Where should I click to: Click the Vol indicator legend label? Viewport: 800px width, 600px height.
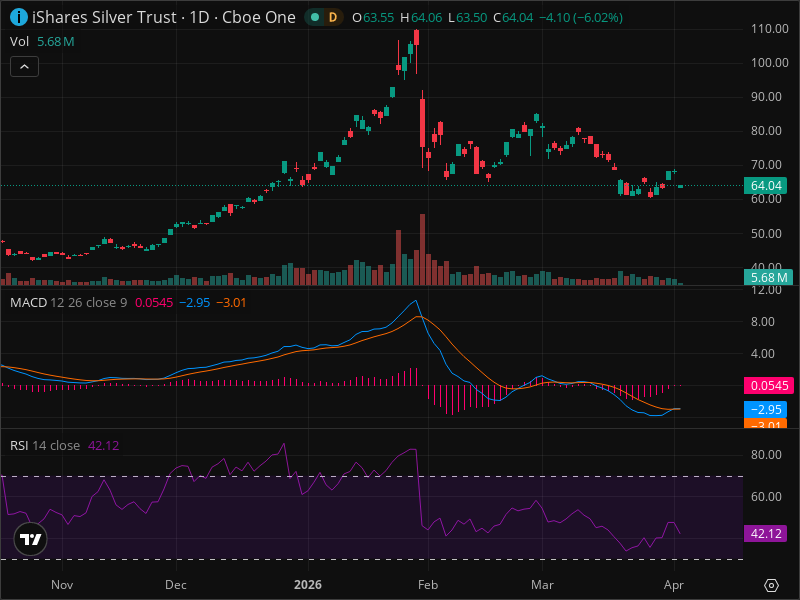(19, 42)
